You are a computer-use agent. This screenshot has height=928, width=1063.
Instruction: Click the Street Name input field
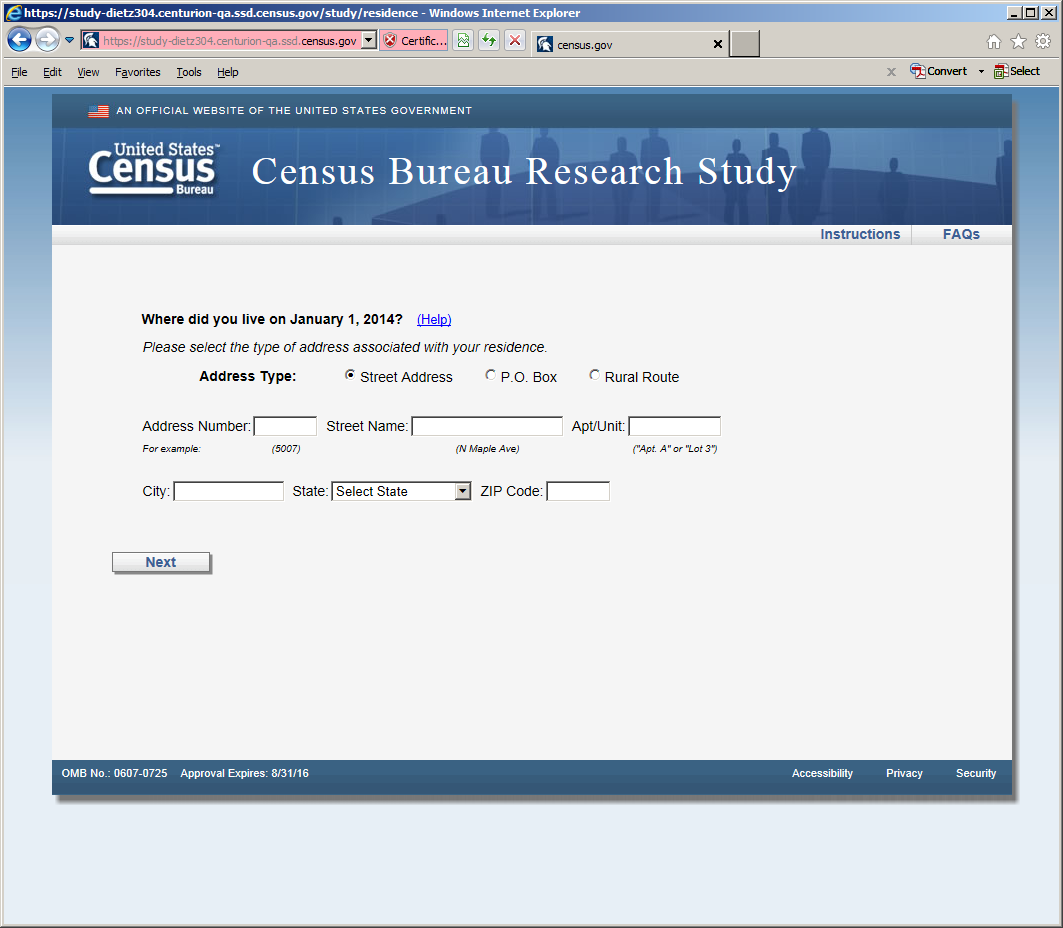point(487,426)
